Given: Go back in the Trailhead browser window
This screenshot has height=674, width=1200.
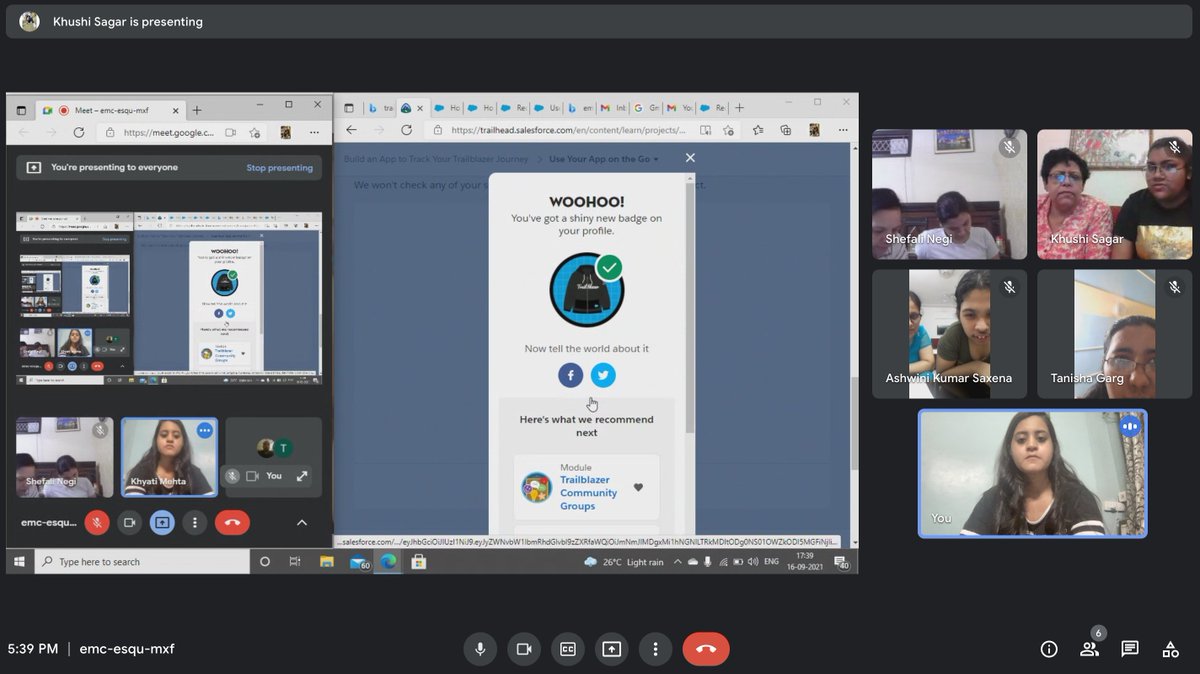Looking at the screenshot, I should coord(351,130).
